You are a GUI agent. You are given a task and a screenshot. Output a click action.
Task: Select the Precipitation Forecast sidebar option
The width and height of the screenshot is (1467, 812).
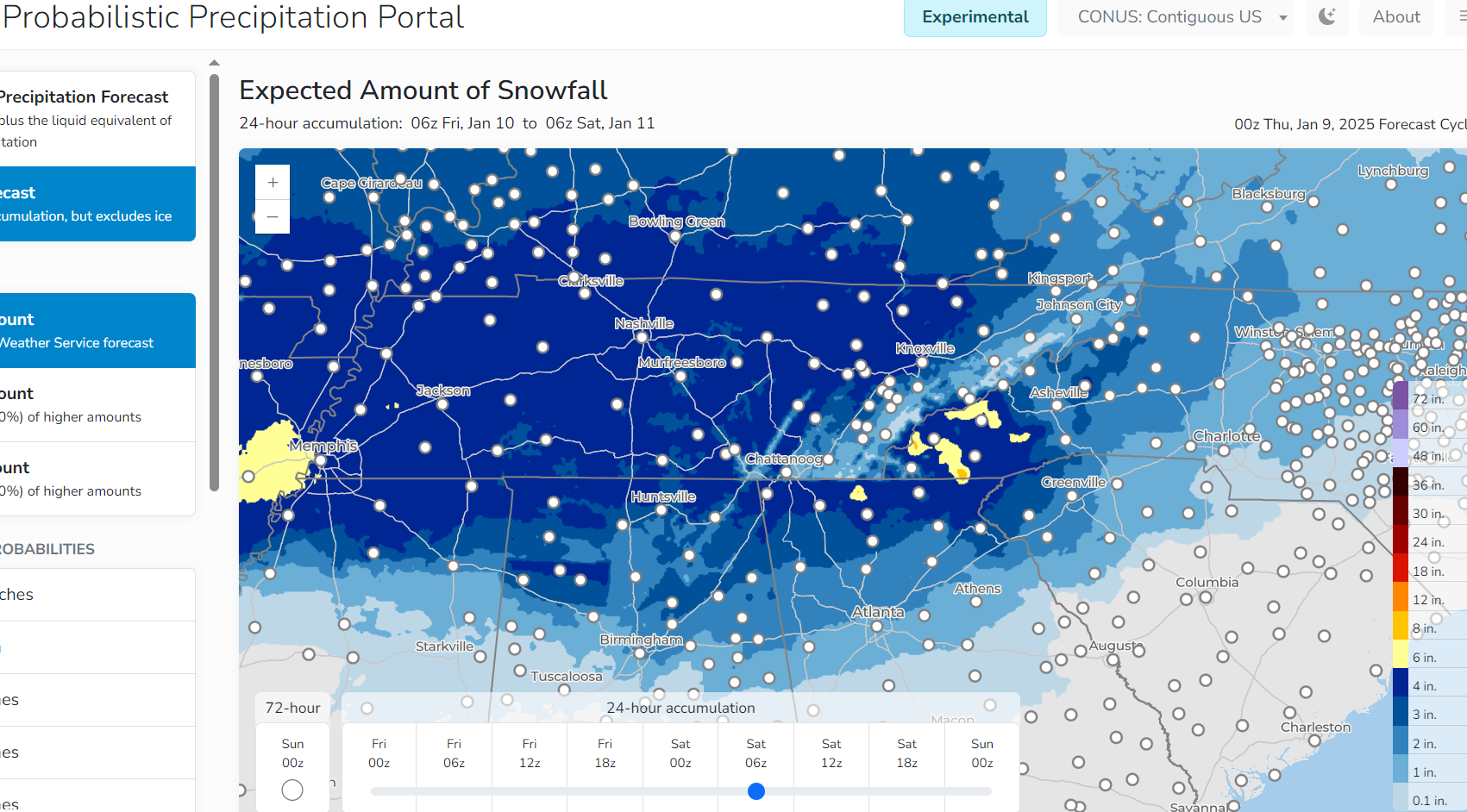point(97,119)
